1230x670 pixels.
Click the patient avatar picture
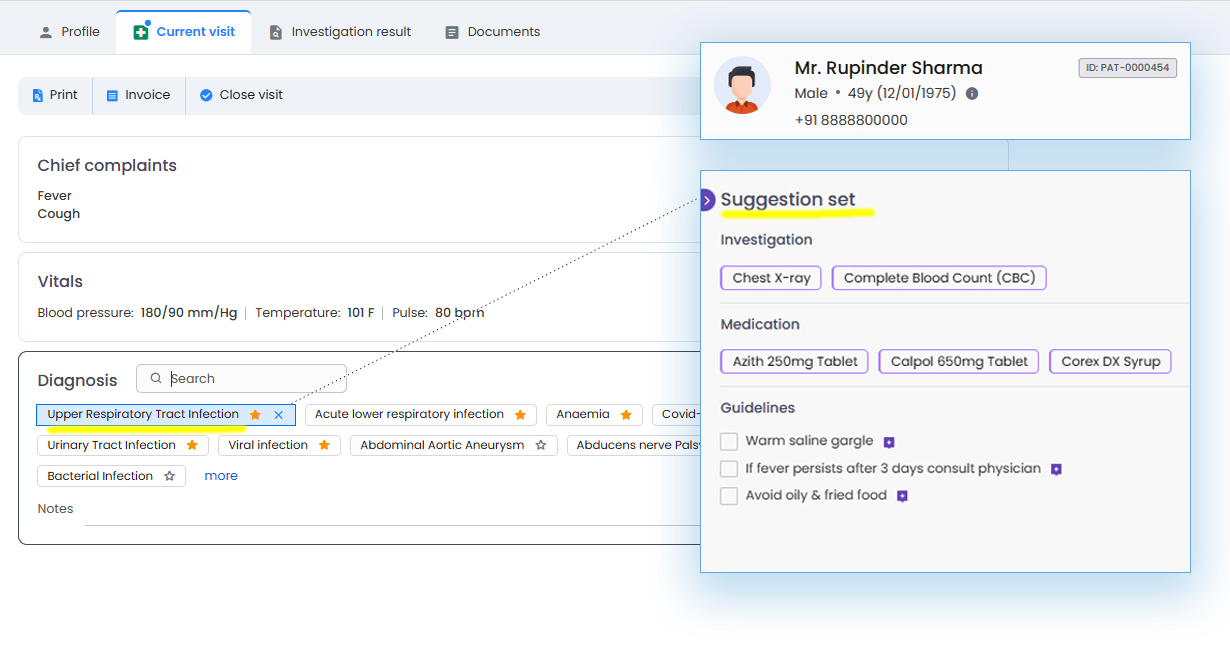click(742, 86)
